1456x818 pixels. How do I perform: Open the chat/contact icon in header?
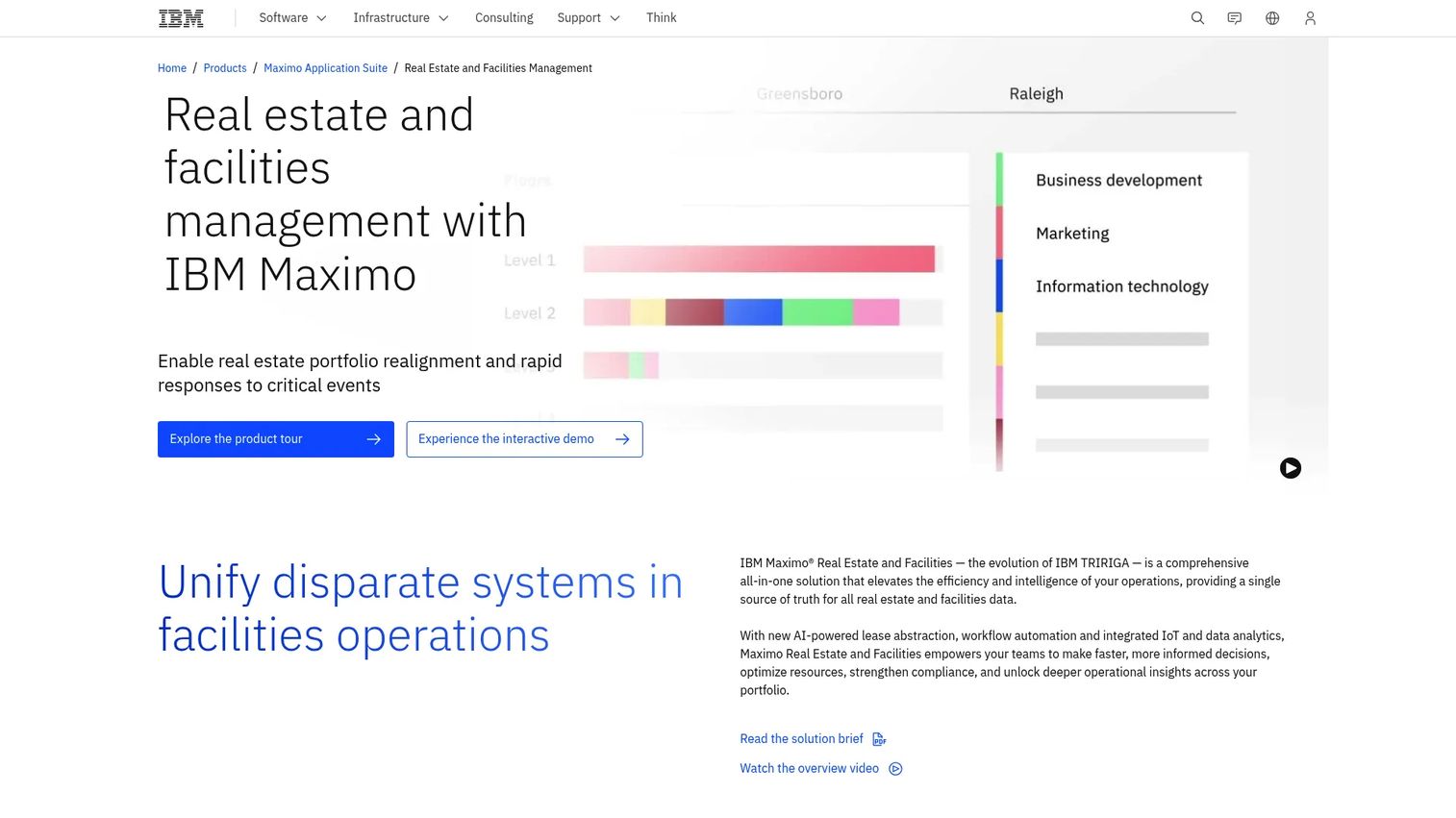[1235, 18]
